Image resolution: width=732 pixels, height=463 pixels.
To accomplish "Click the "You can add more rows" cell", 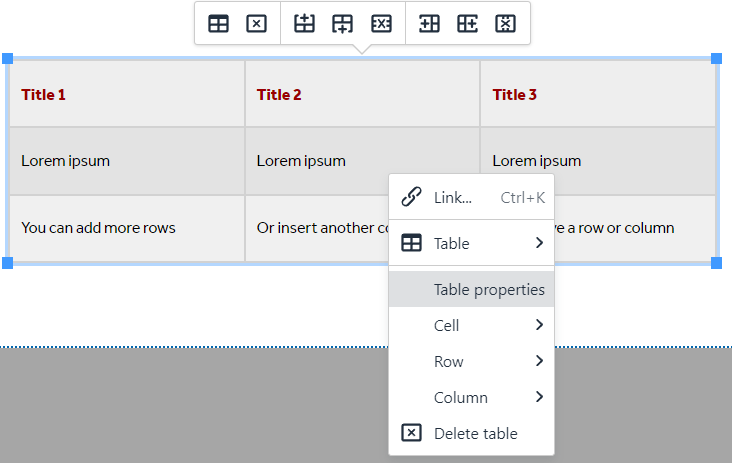I will coord(126,228).
